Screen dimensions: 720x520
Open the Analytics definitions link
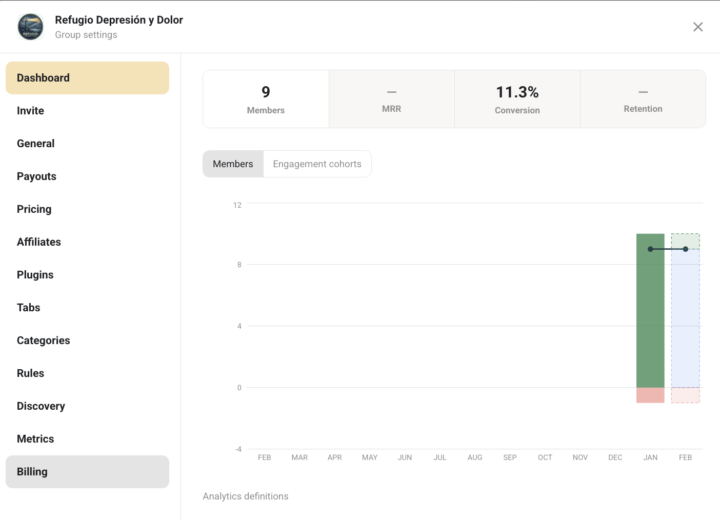point(246,496)
